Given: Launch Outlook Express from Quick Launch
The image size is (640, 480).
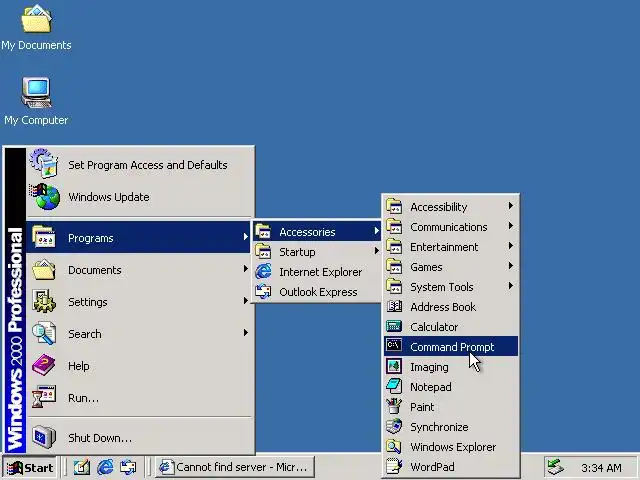Looking at the screenshot, I should (x=128, y=467).
